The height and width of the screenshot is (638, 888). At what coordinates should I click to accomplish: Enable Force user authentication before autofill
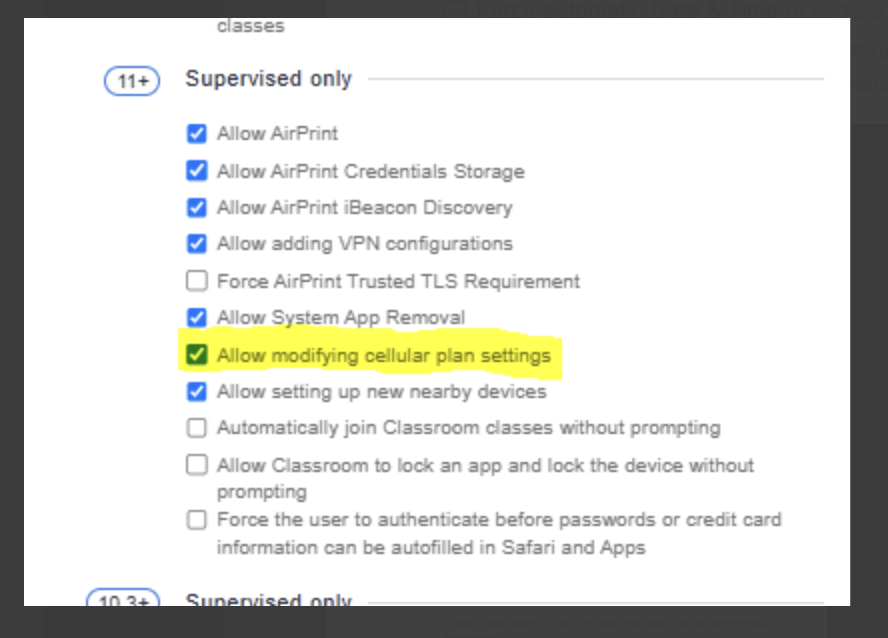[x=196, y=520]
